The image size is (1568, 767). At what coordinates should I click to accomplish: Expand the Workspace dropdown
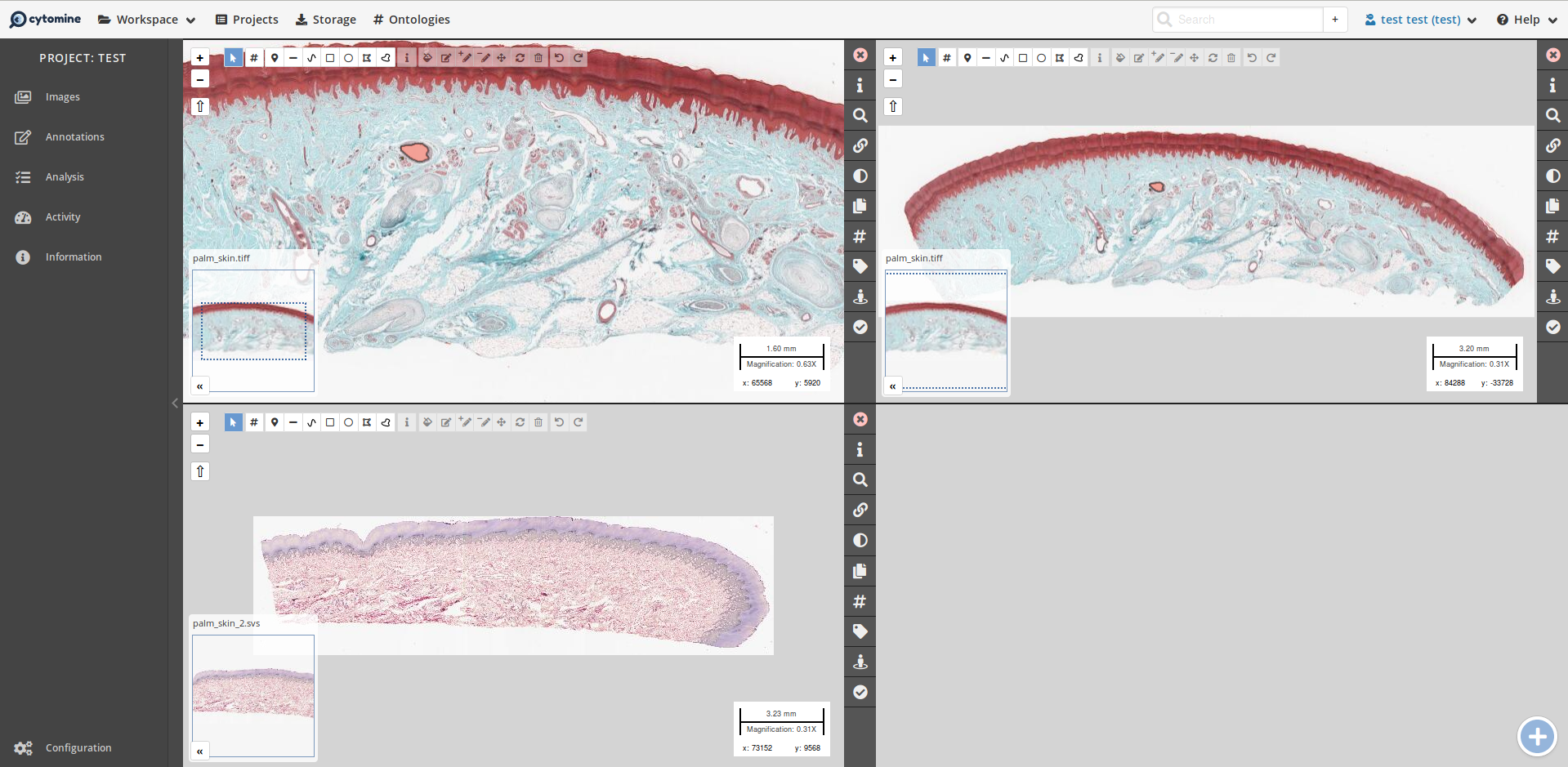[x=147, y=20]
